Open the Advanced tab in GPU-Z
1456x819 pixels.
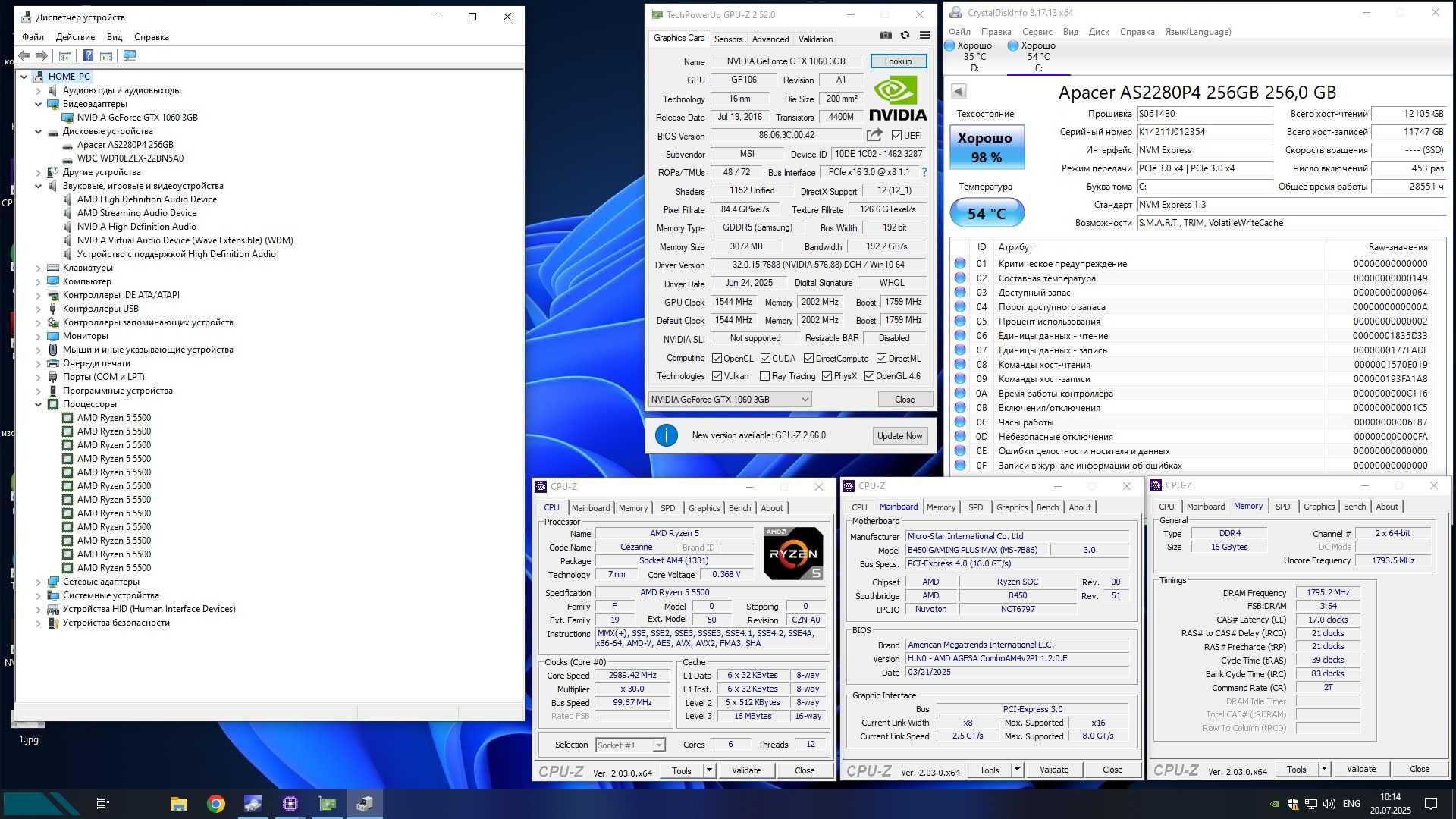tap(770, 39)
